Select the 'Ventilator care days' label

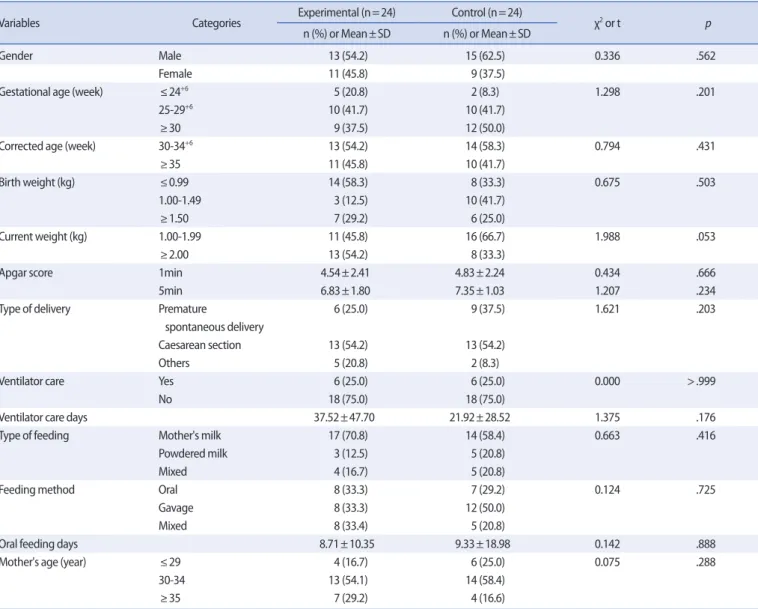pos(44,417)
